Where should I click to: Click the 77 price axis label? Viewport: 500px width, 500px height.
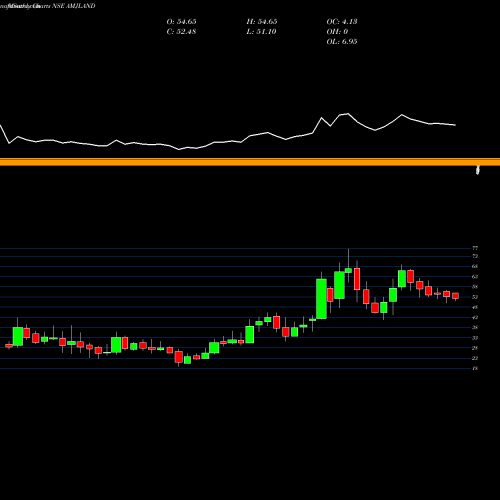475,248
